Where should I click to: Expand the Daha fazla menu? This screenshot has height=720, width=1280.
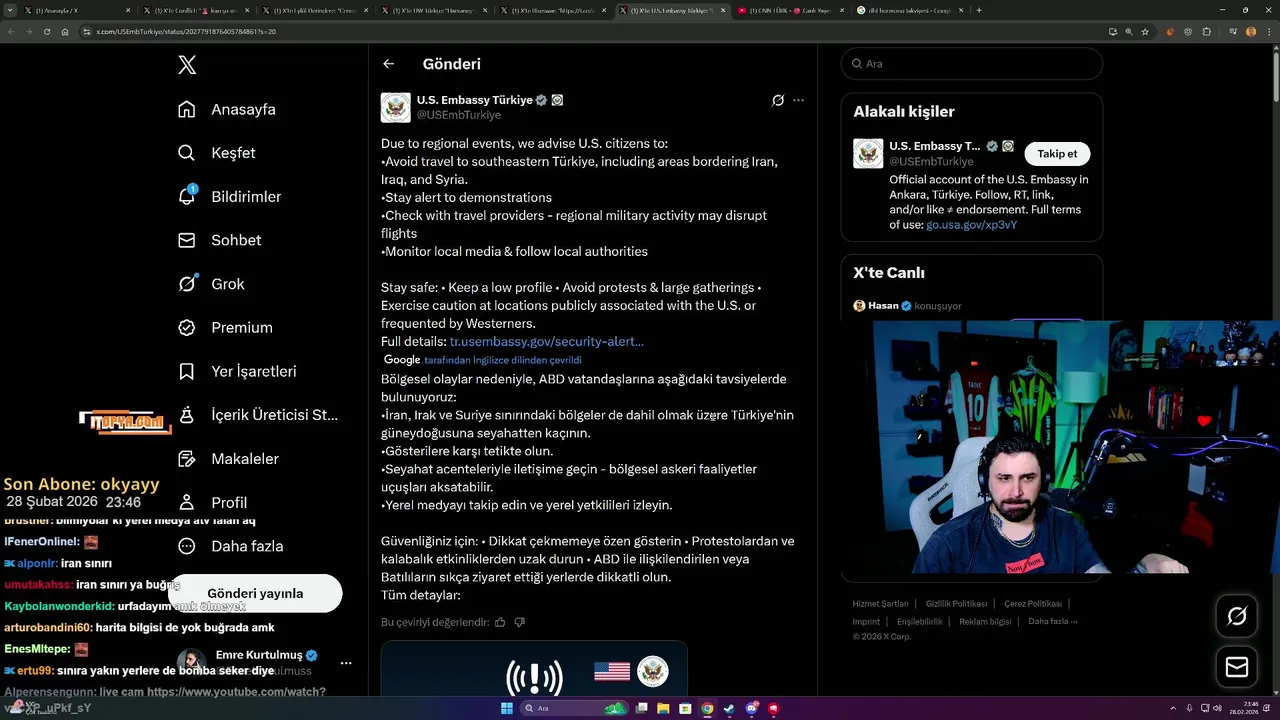(x=230, y=546)
